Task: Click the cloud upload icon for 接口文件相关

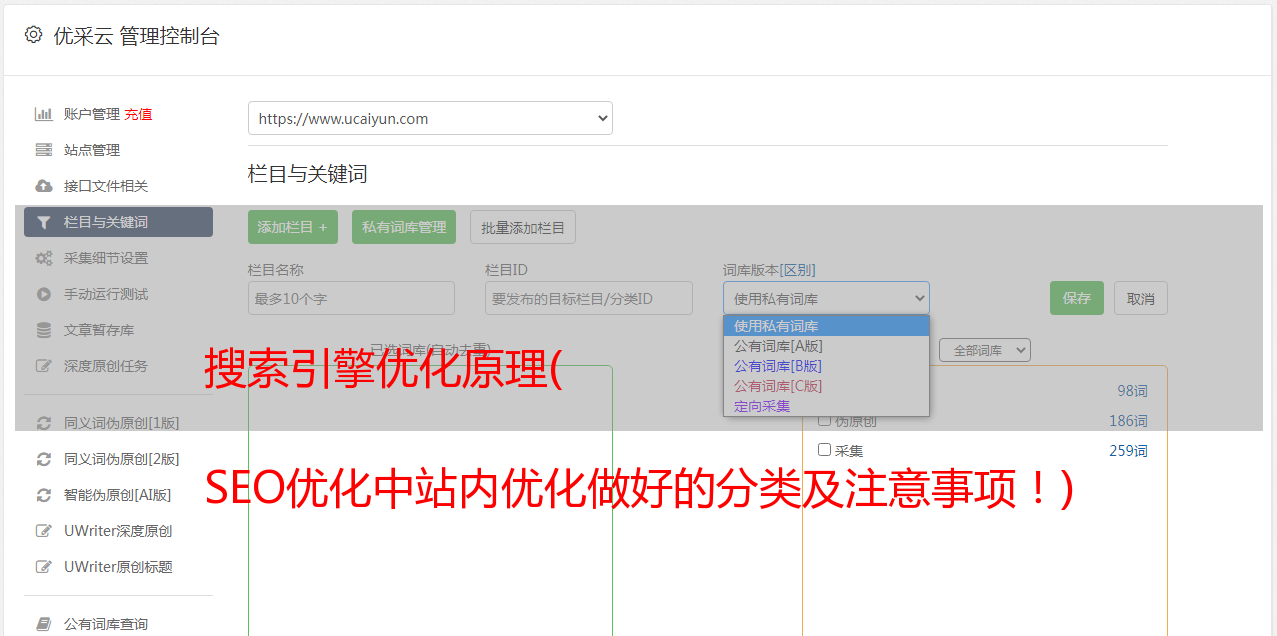Action: pyautogui.click(x=44, y=186)
